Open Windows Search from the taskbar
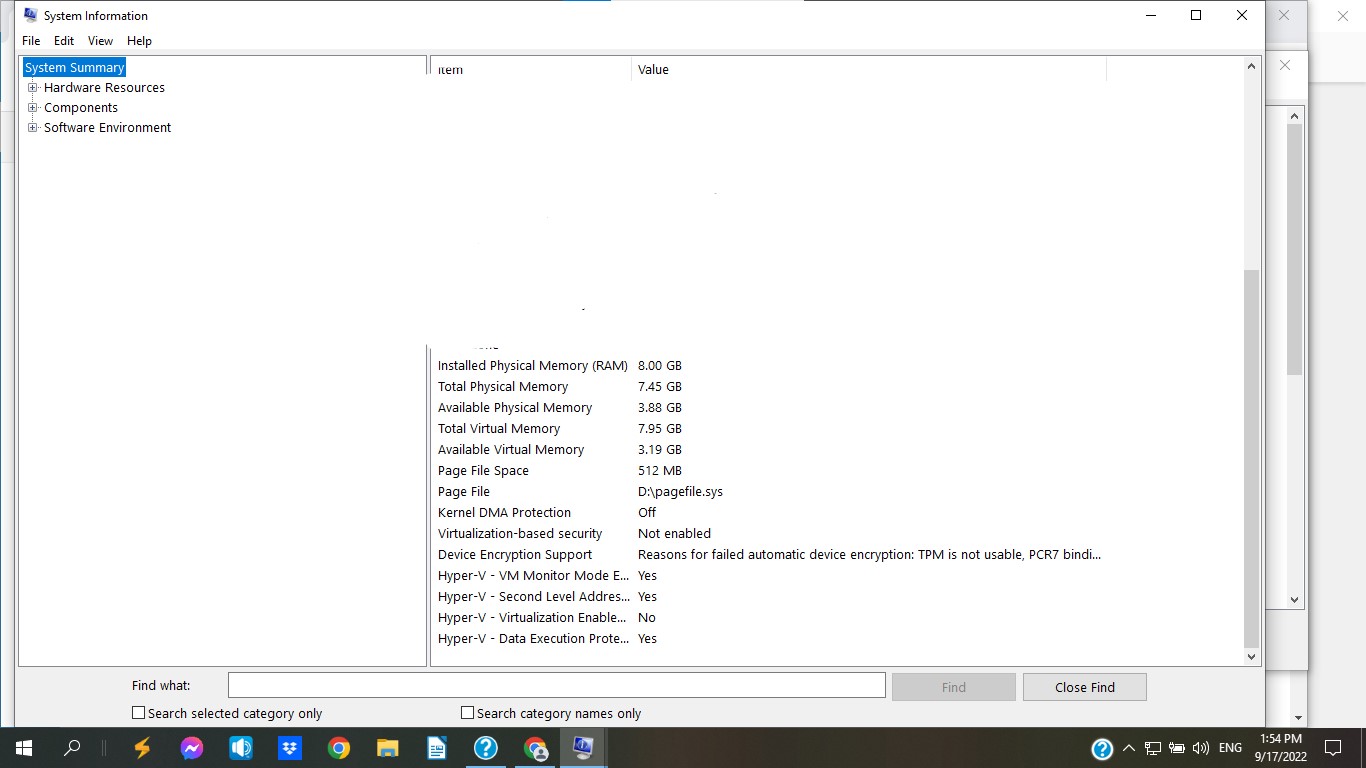 coord(73,747)
